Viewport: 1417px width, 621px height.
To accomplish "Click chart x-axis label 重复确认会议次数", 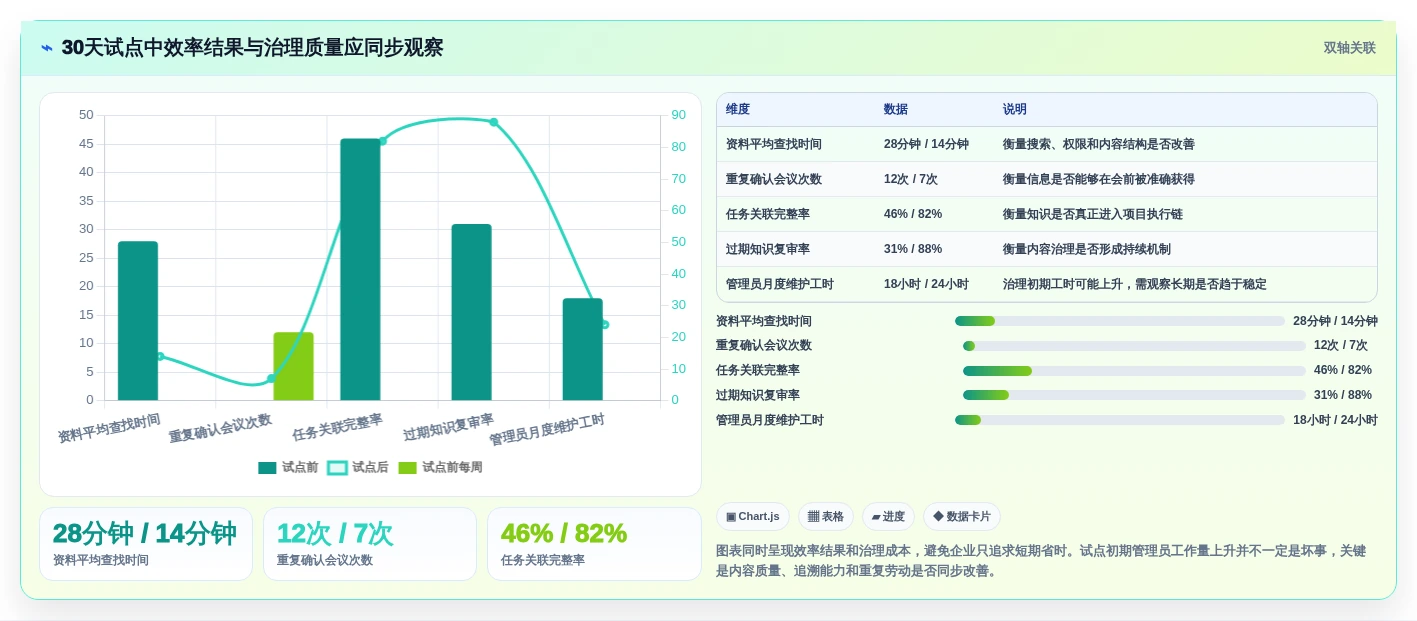I will click(x=220, y=429).
